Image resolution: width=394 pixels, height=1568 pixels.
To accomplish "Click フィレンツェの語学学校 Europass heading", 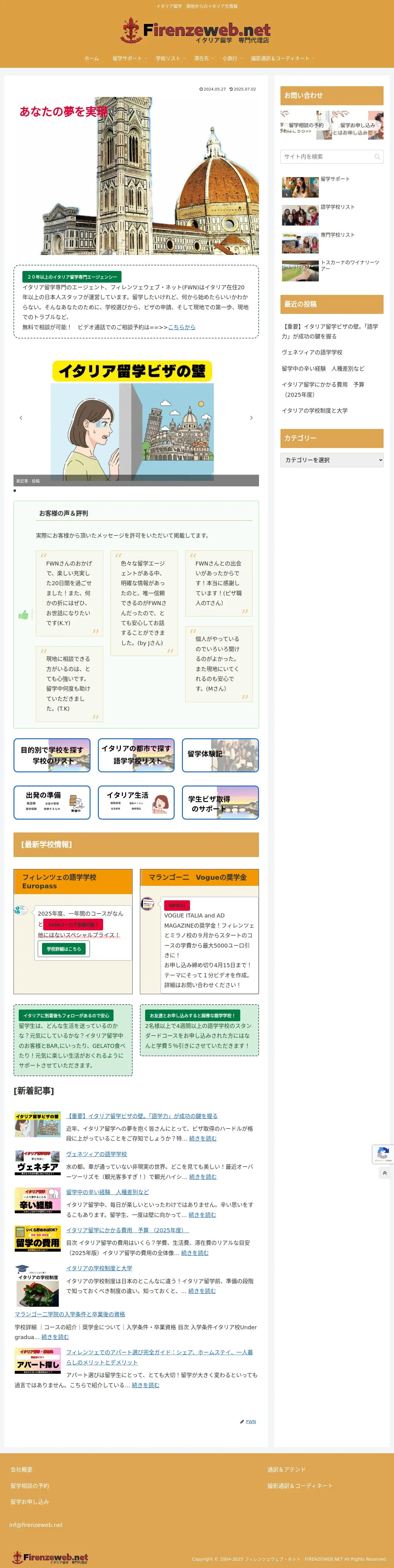I will tap(73, 881).
